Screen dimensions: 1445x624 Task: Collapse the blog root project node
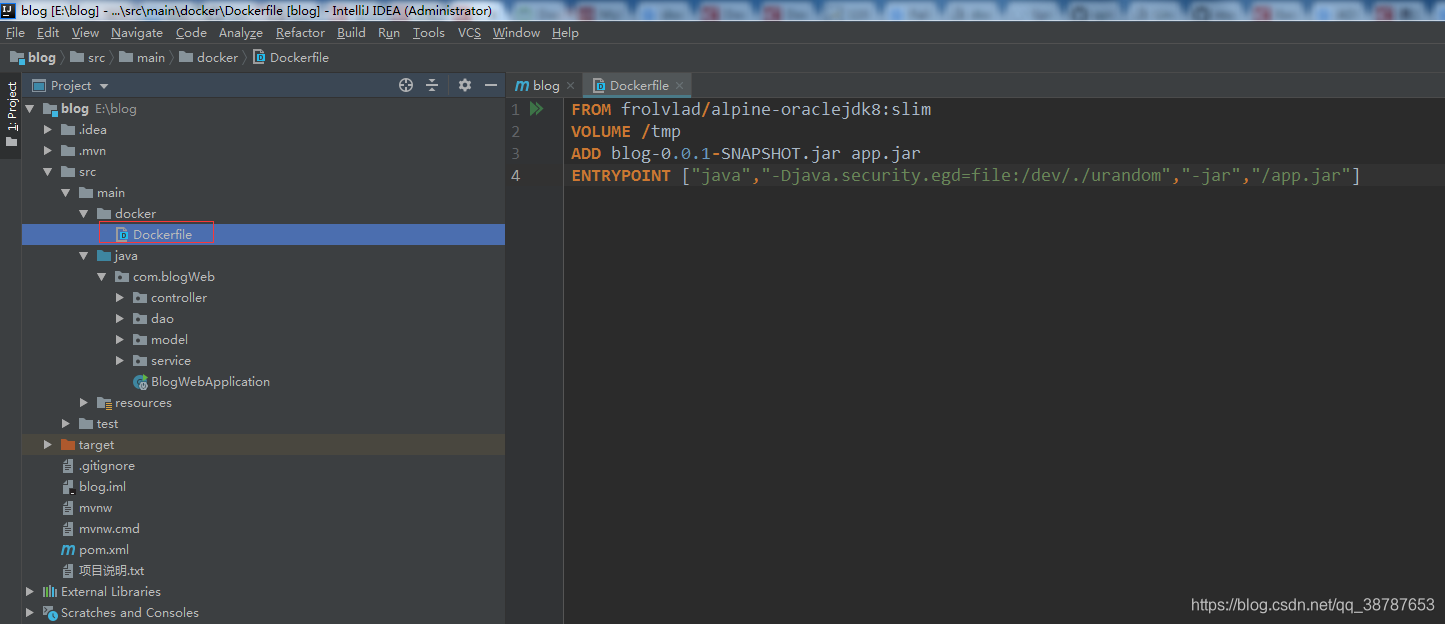tap(30, 109)
